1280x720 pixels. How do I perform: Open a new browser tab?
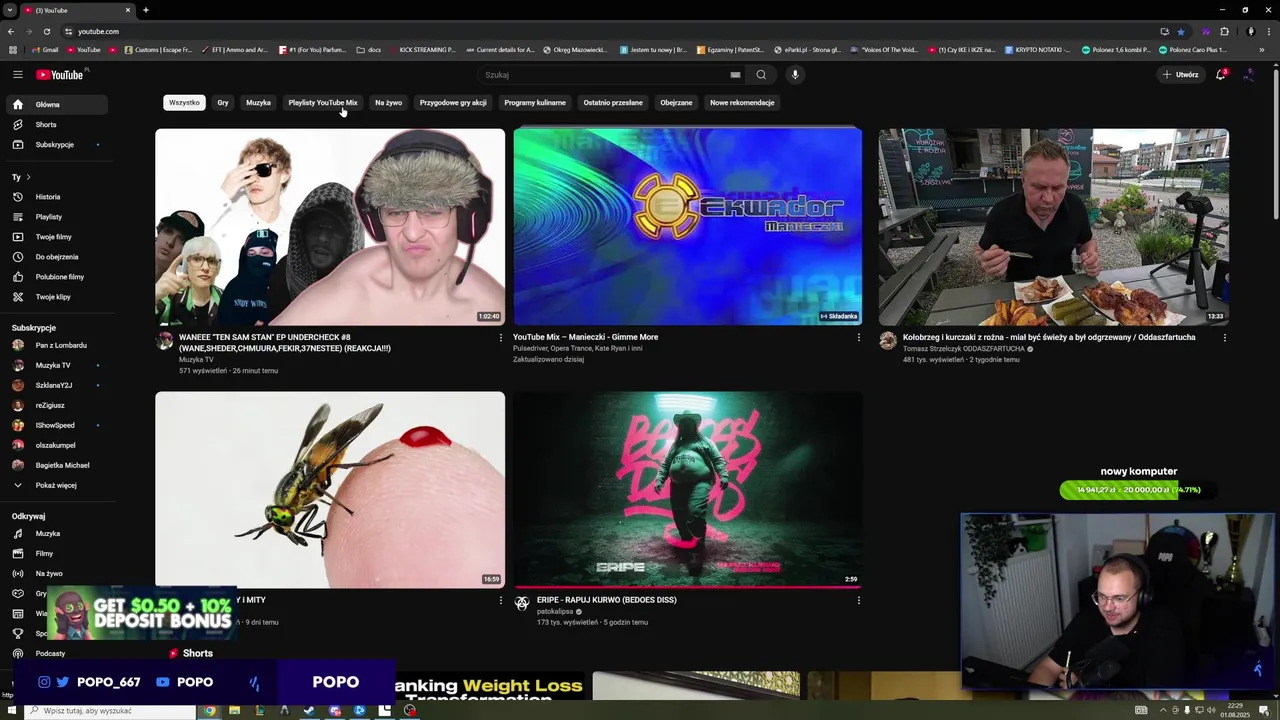(x=145, y=10)
